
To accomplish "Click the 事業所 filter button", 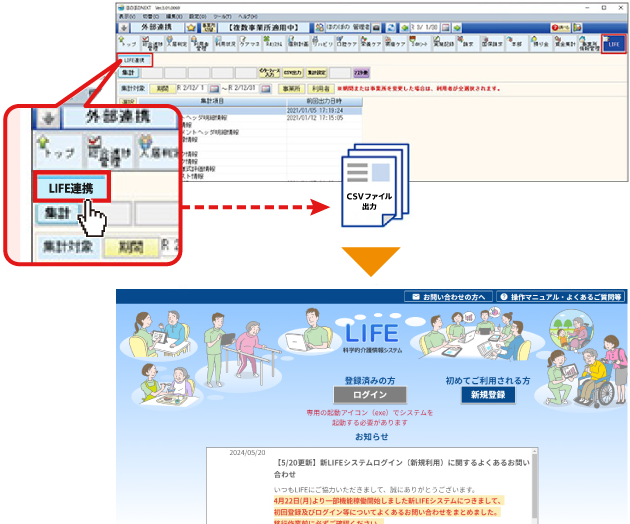I will tap(291, 88).
